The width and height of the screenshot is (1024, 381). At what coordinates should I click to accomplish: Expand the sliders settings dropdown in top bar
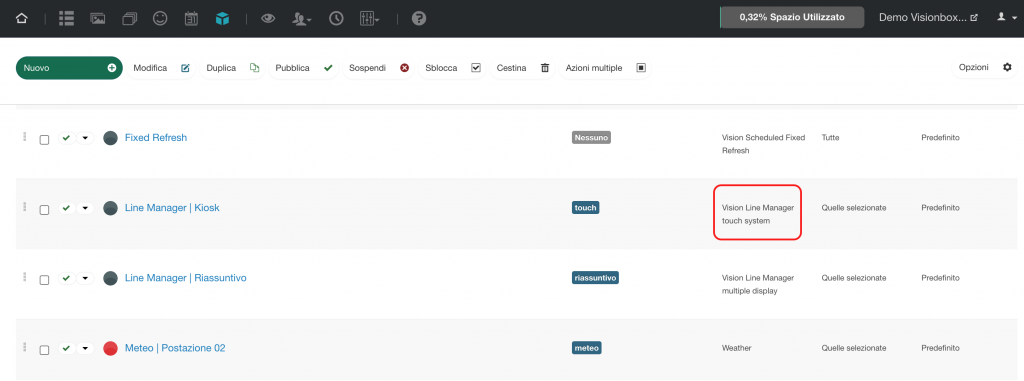click(370, 18)
